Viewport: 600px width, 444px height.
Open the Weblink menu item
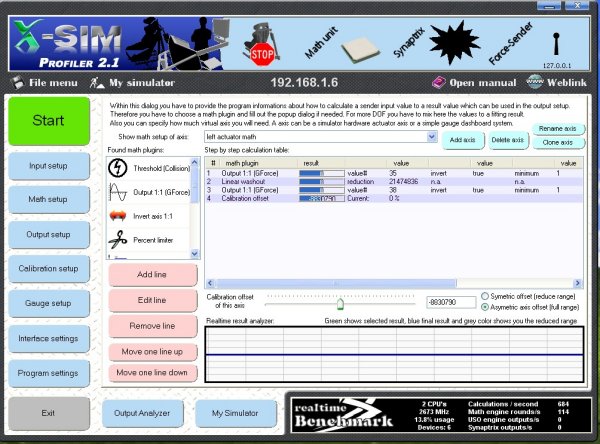pos(566,83)
